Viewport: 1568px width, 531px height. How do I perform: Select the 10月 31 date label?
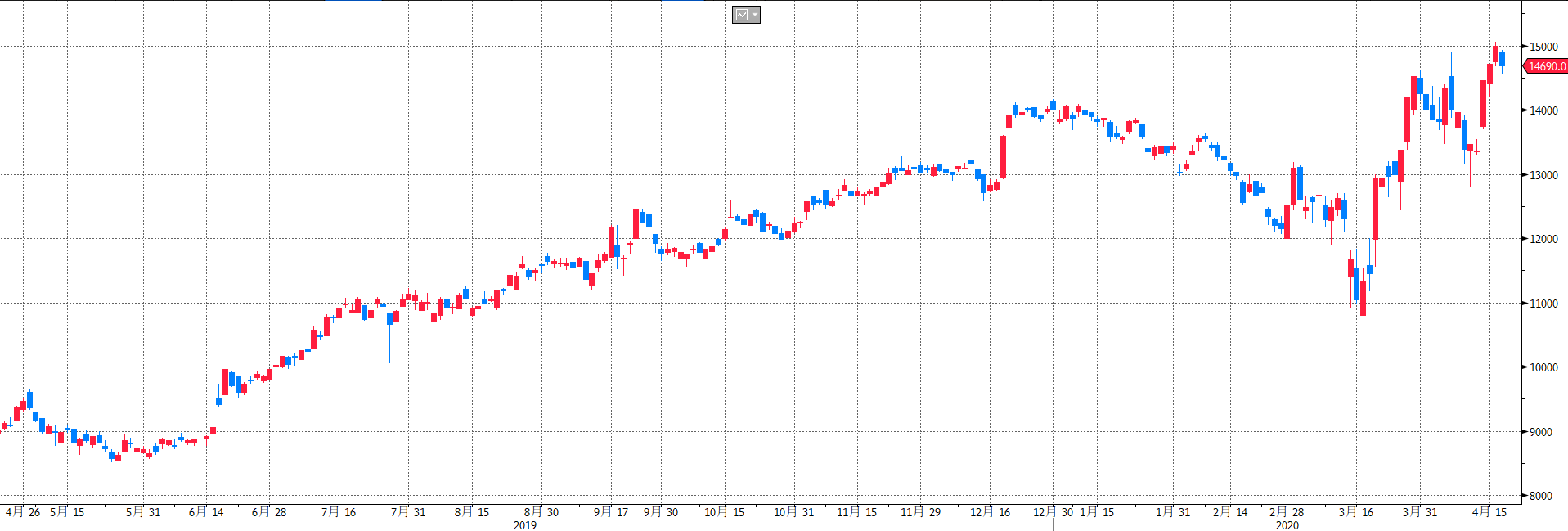pos(793,512)
